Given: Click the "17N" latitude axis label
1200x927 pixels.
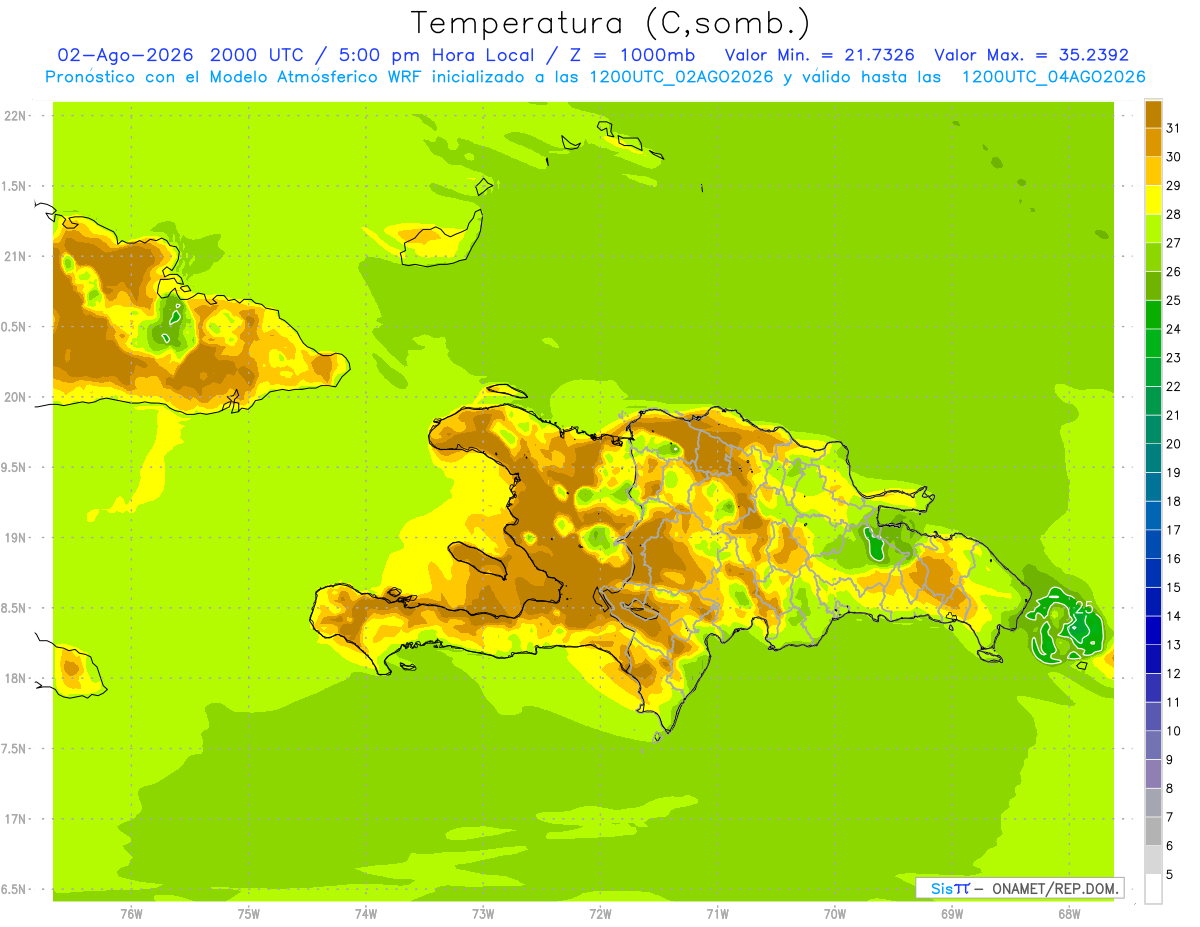Looking at the screenshot, I should pyautogui.click(x=17, y=819).
